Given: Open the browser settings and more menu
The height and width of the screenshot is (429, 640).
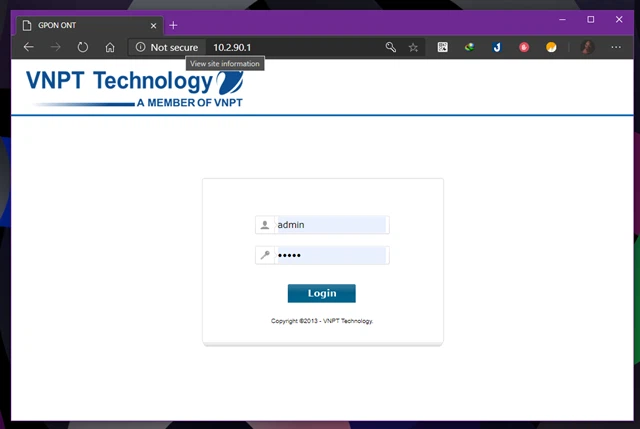Looking at the screenshot, I should 616,47.
